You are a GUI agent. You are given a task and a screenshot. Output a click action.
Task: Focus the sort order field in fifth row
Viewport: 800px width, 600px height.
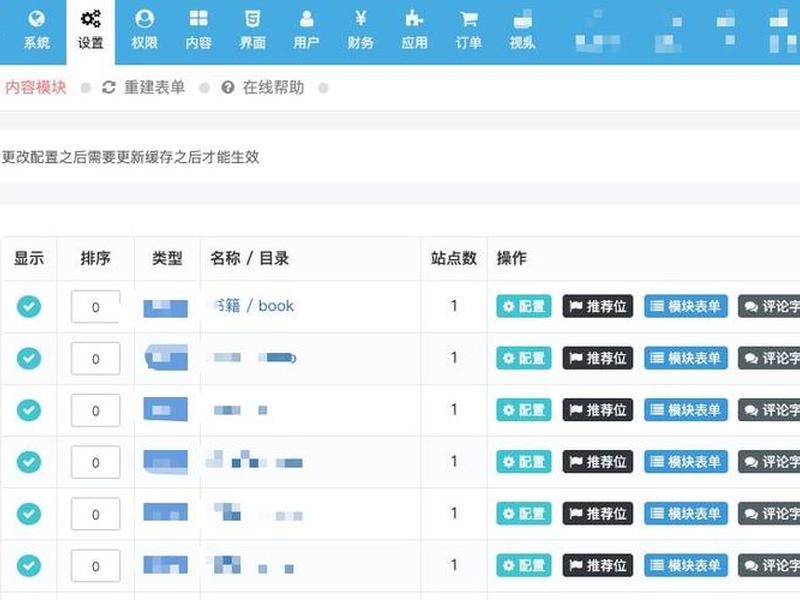pyautogui.click(x=95, y=514)
